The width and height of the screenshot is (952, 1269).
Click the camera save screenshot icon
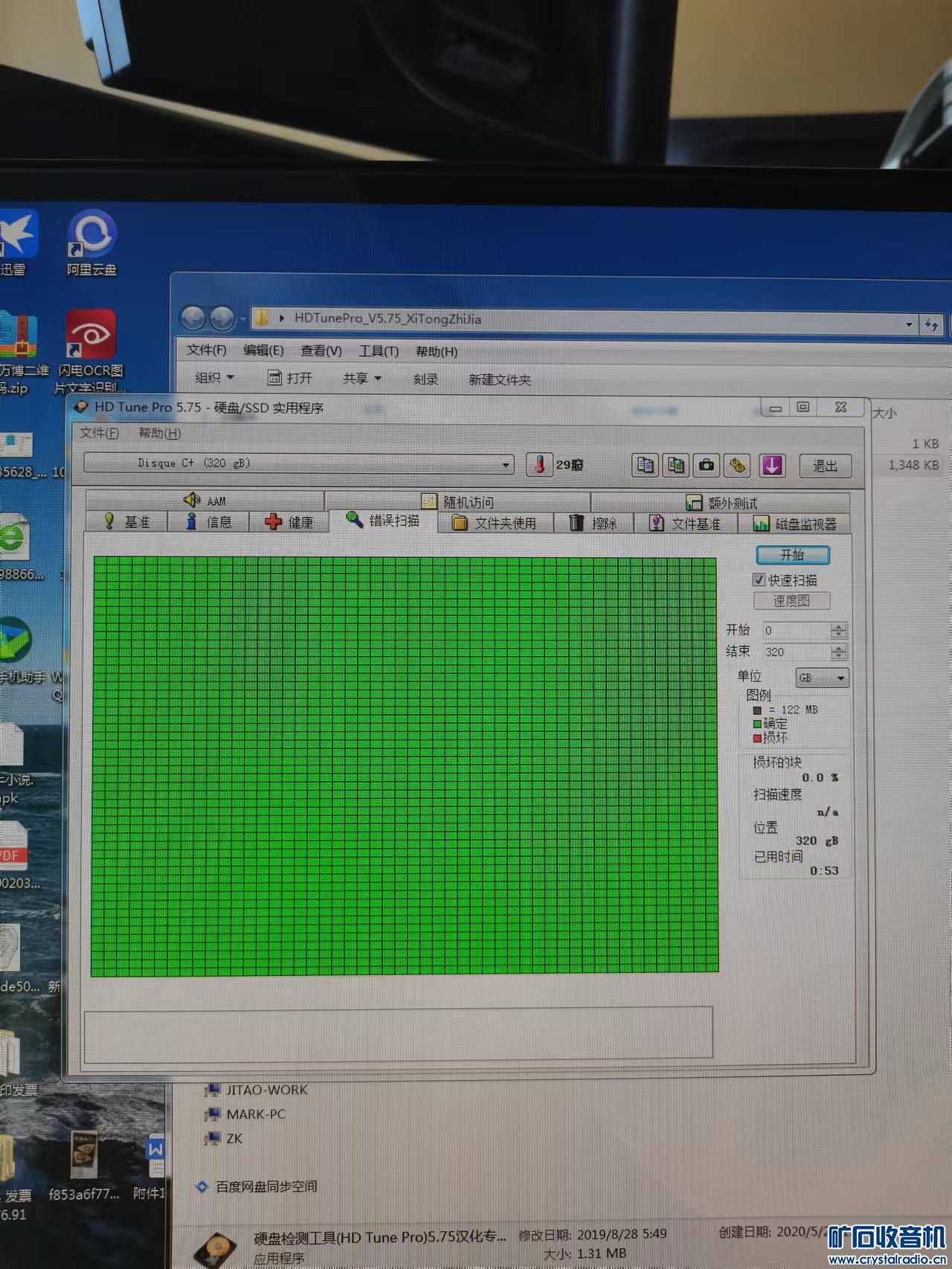point(706,466)
